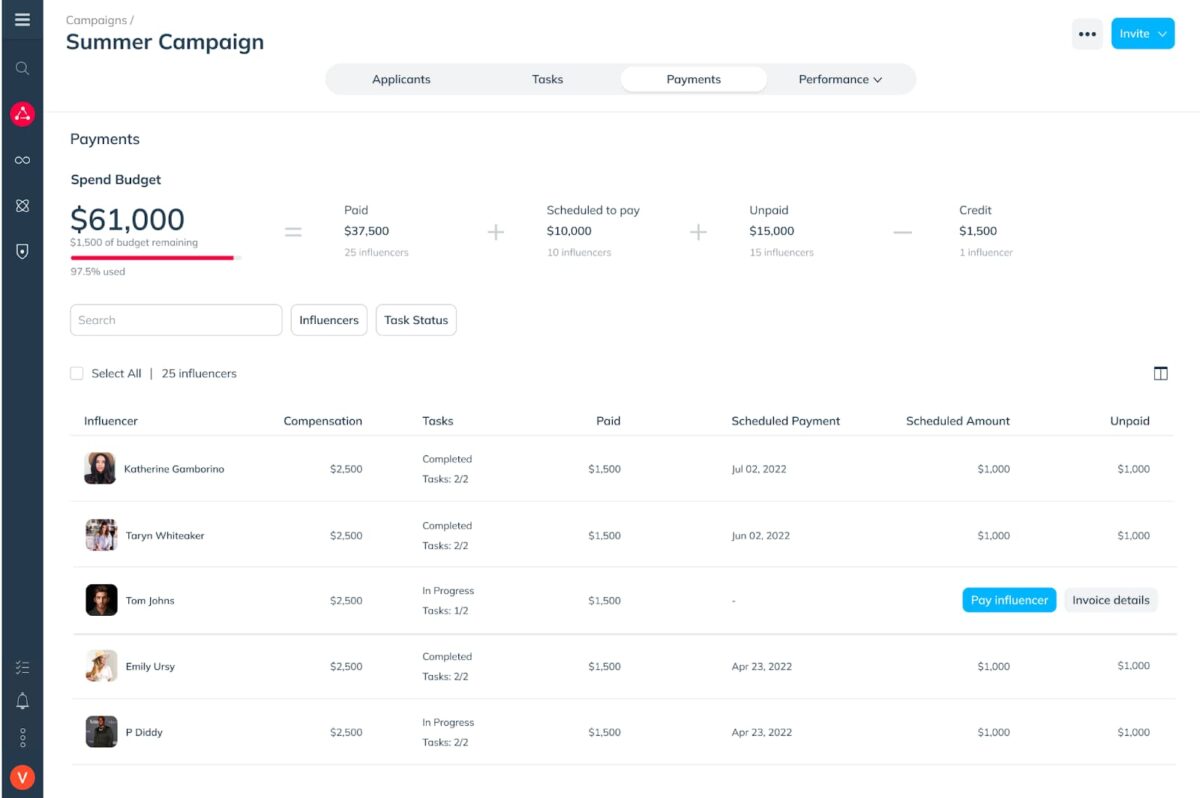Image resolution: width=1200 pixels, height=798 pixels.
Task: Open the infinity icon in the sidebar
Action: point(22,159)
